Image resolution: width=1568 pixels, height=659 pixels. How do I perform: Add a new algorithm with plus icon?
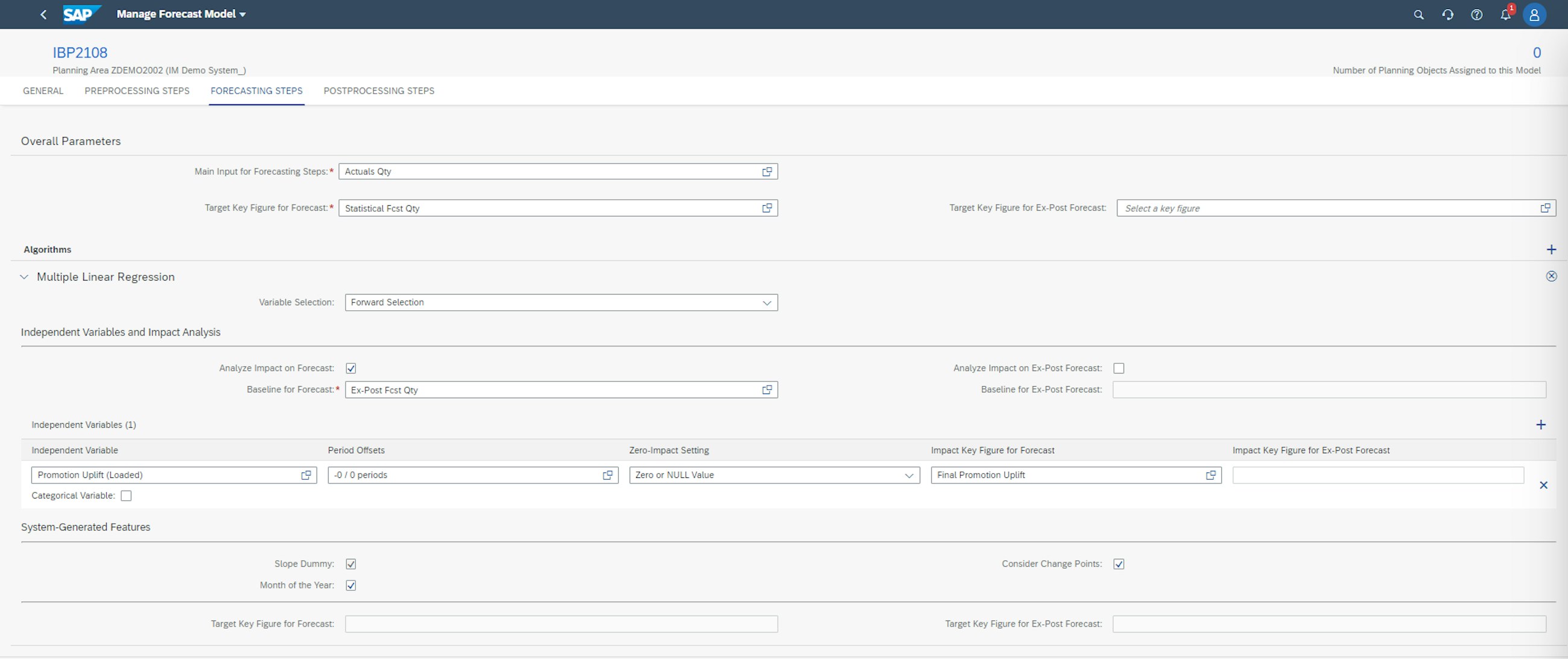(x=1551, y=250)
